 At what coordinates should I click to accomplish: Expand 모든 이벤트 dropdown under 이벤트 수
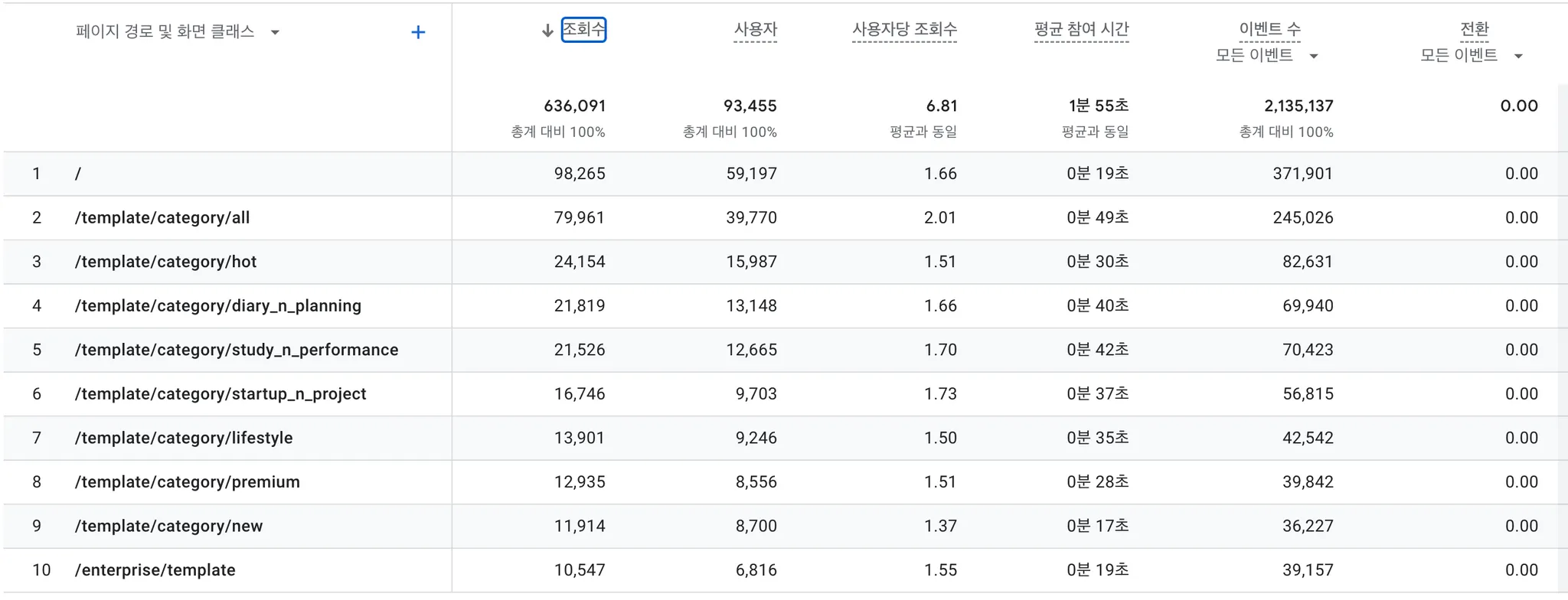[1314, 56]
